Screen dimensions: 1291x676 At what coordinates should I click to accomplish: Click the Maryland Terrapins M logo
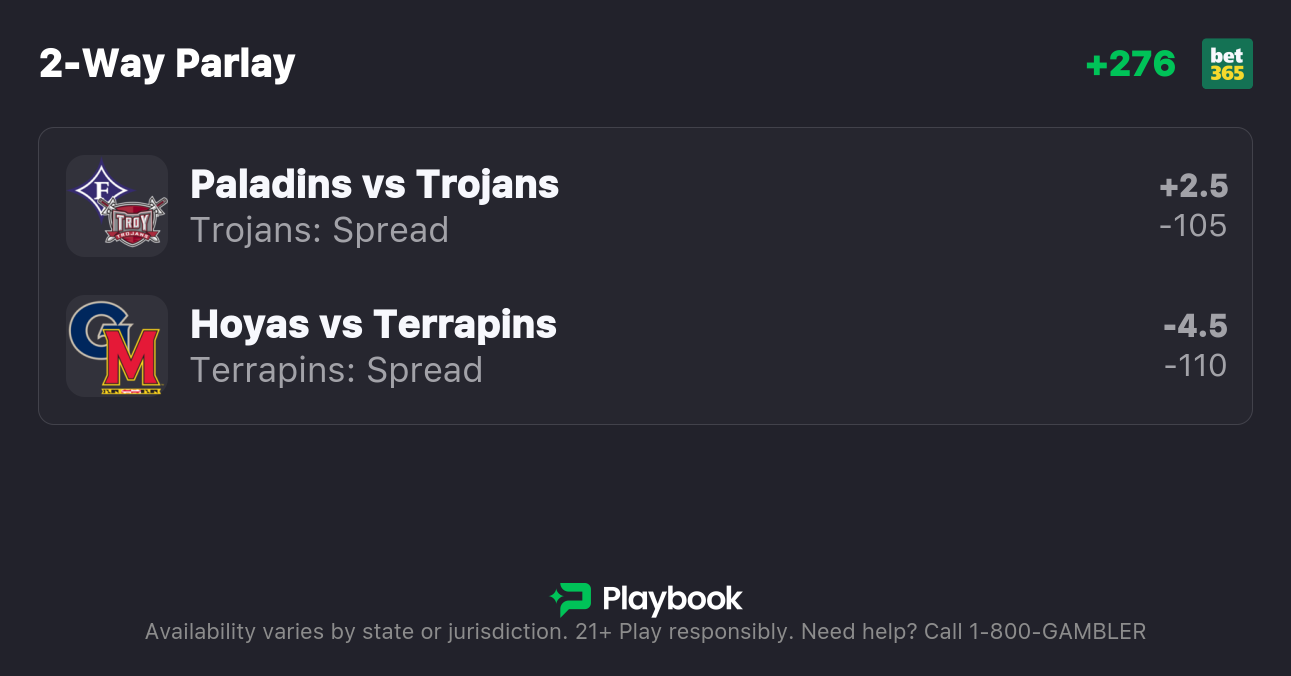[131, 362]
